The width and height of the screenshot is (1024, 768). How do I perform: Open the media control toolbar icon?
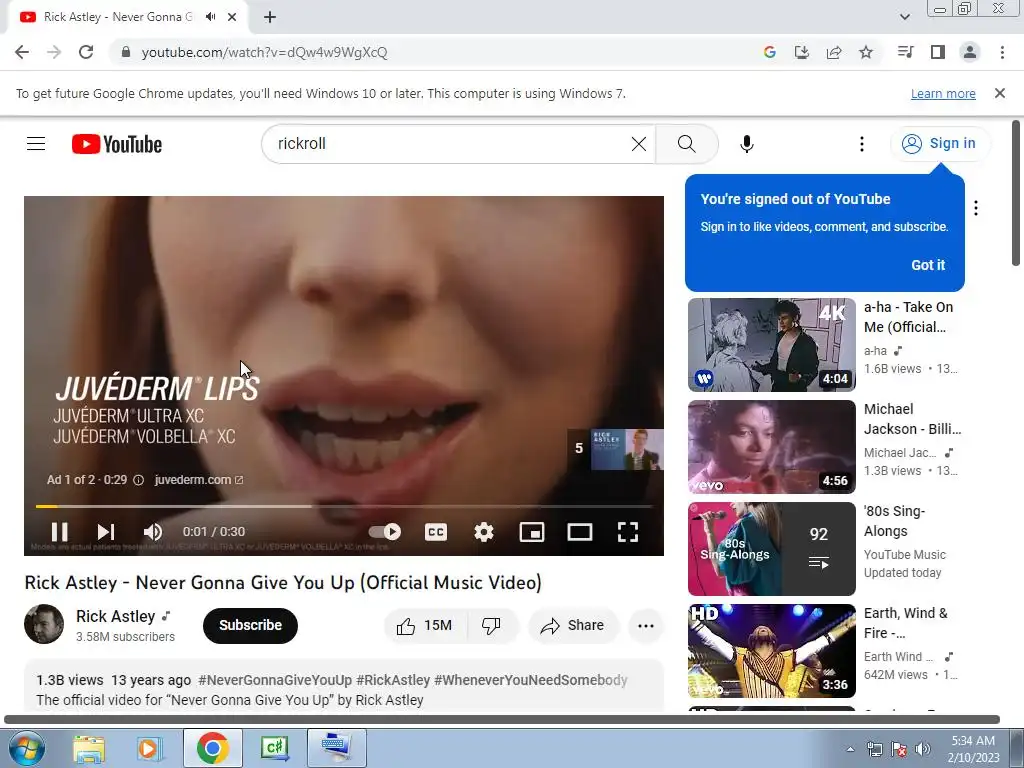pyautogui.click(x=905, y=52)
